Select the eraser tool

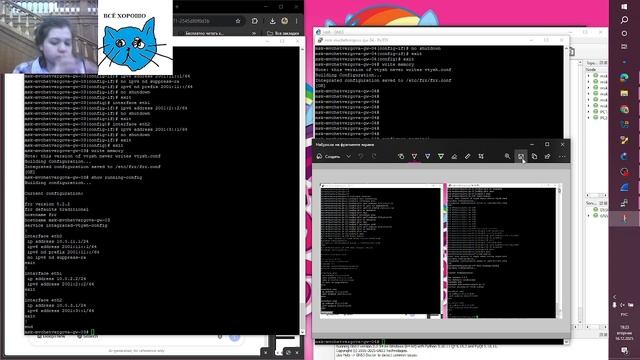454,156
